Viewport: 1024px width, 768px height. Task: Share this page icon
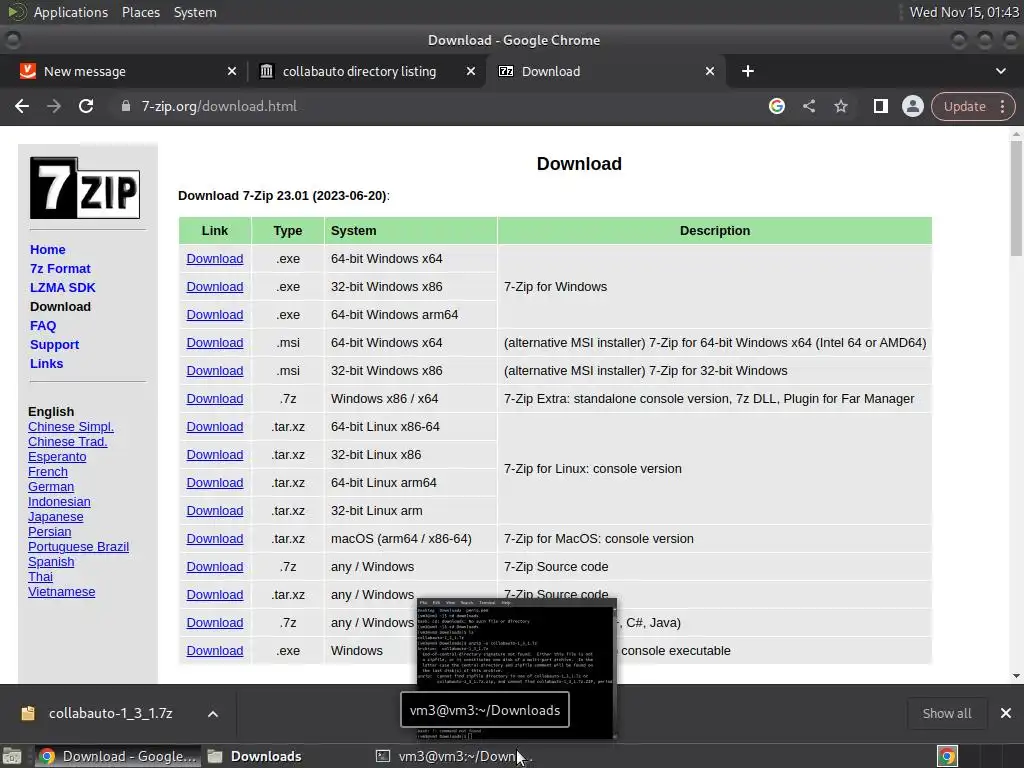809,106
